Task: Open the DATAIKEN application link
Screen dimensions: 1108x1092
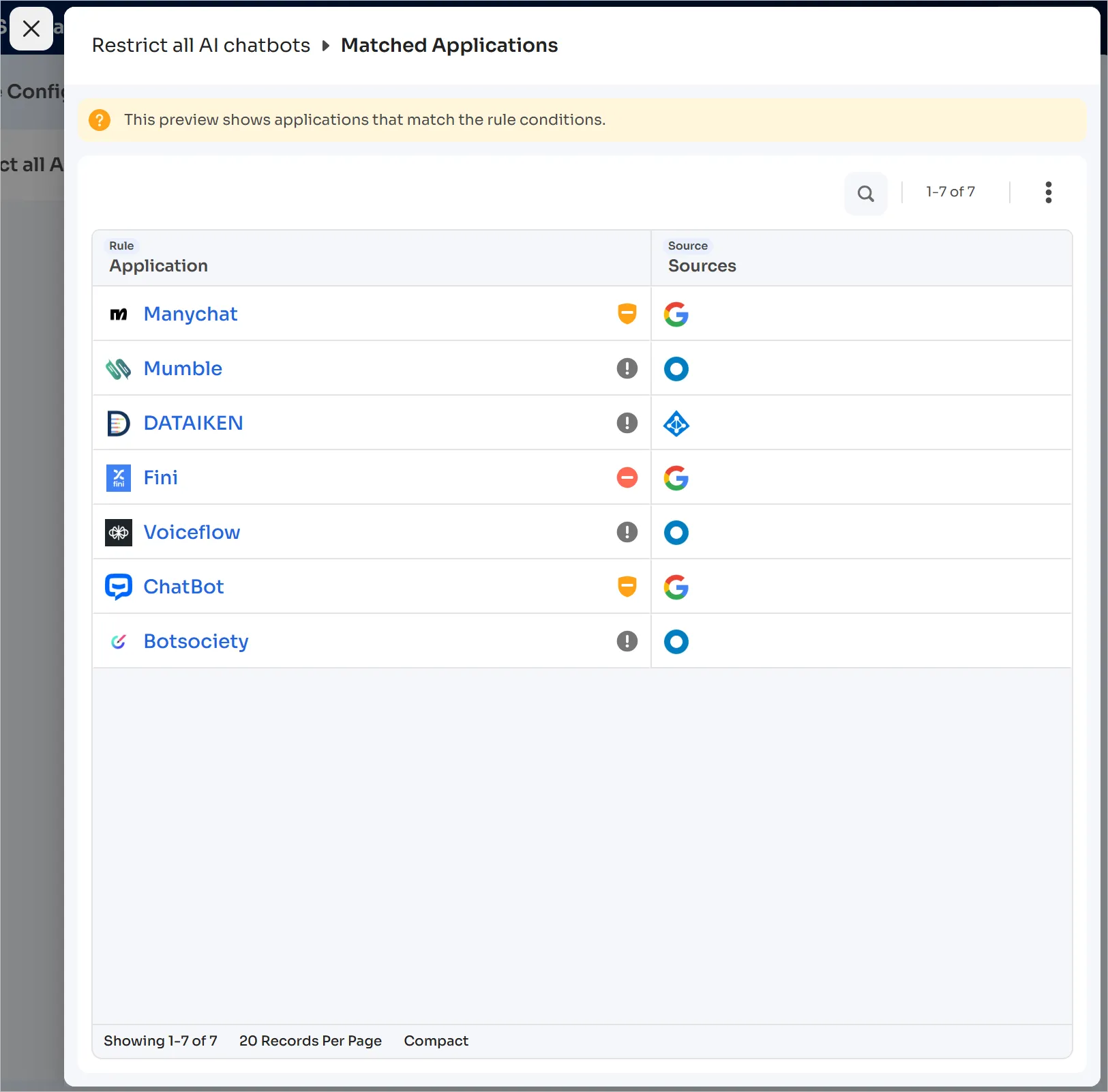Action: tap(193, 423)
